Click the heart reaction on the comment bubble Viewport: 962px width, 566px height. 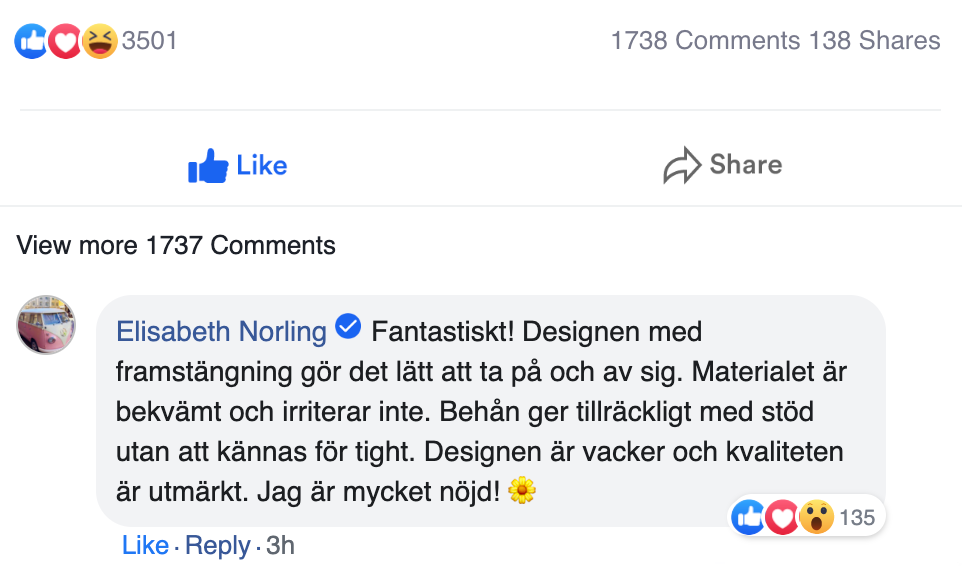point(782,517)
